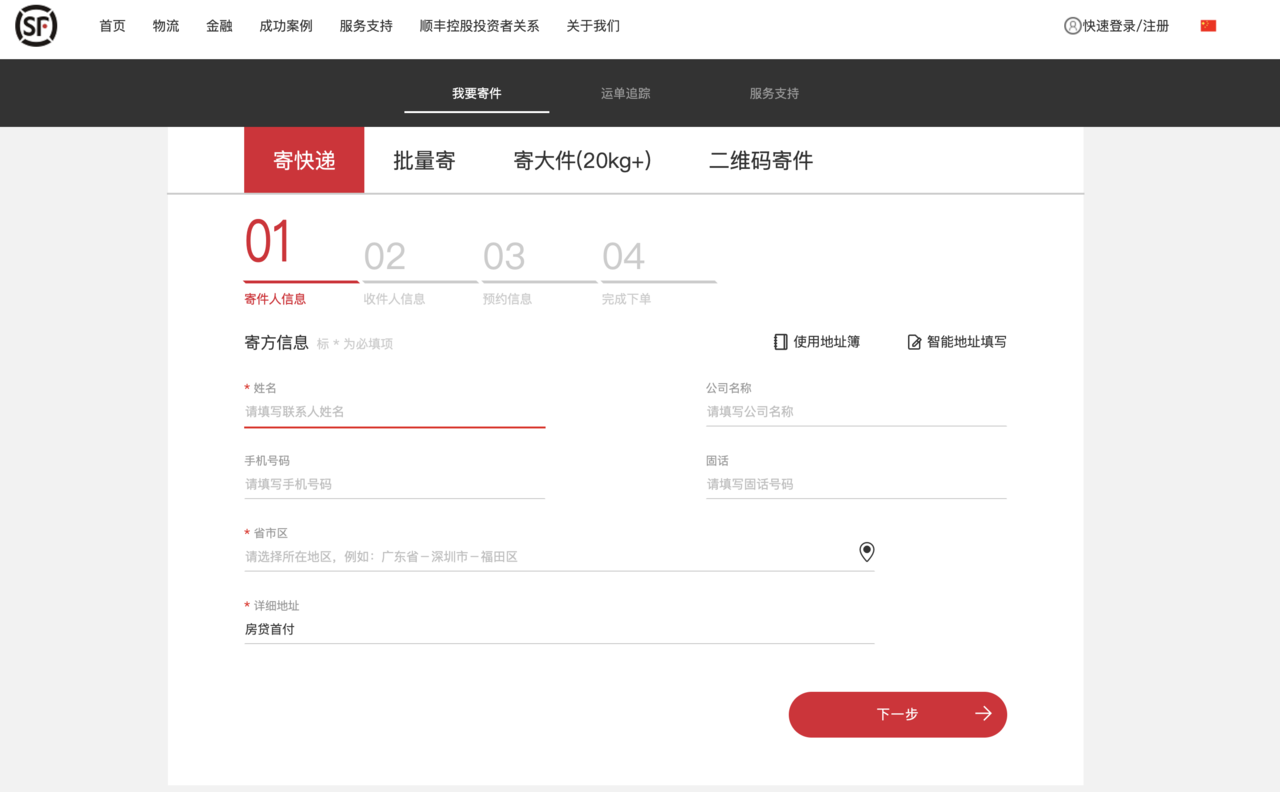Open the 顺丰控股投资者关系 link
This screenshot has width=1280, height=792.
(479, 26)
